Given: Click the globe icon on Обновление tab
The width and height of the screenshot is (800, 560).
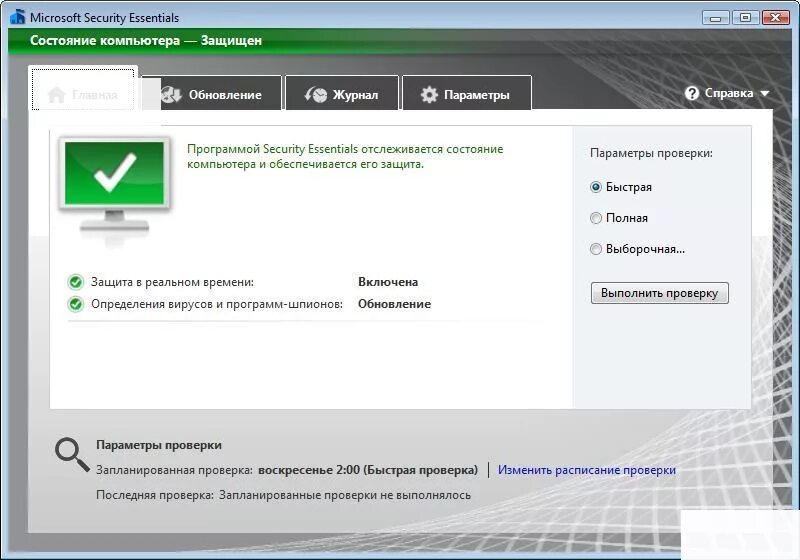Looking at the screenshot, I should (x=171, y=94).
